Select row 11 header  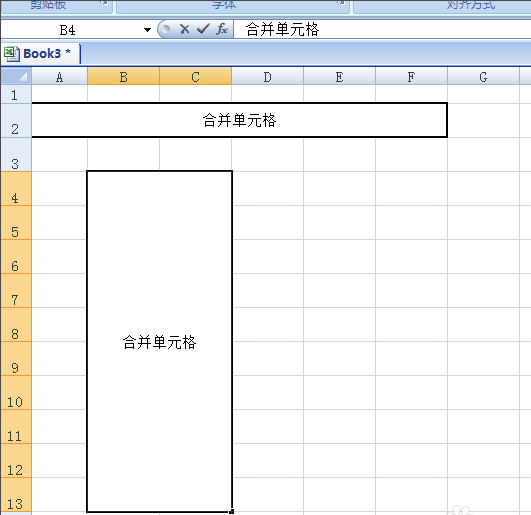click(x=16, y=427)
